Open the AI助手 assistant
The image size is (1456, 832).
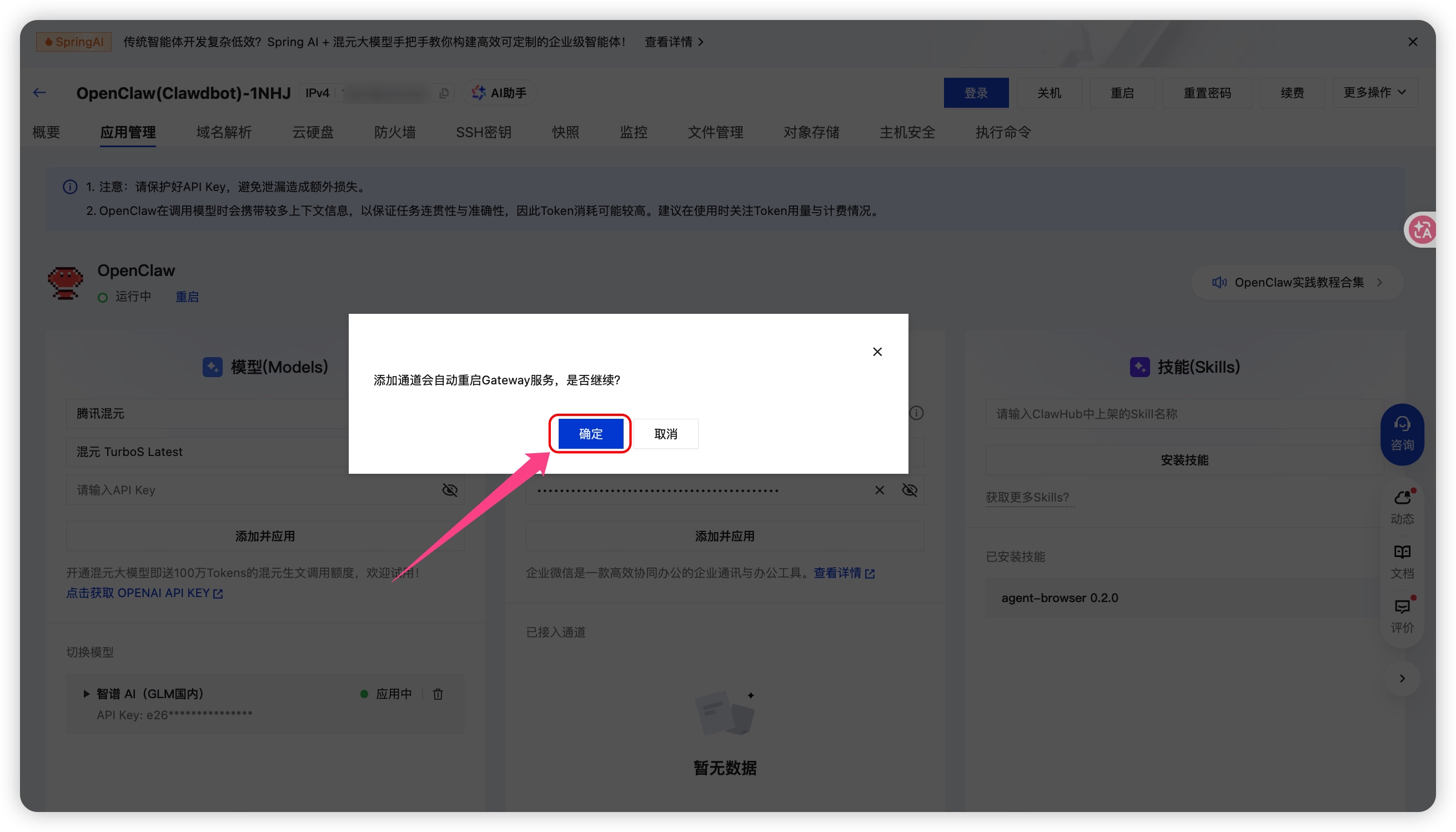(500, 93)
